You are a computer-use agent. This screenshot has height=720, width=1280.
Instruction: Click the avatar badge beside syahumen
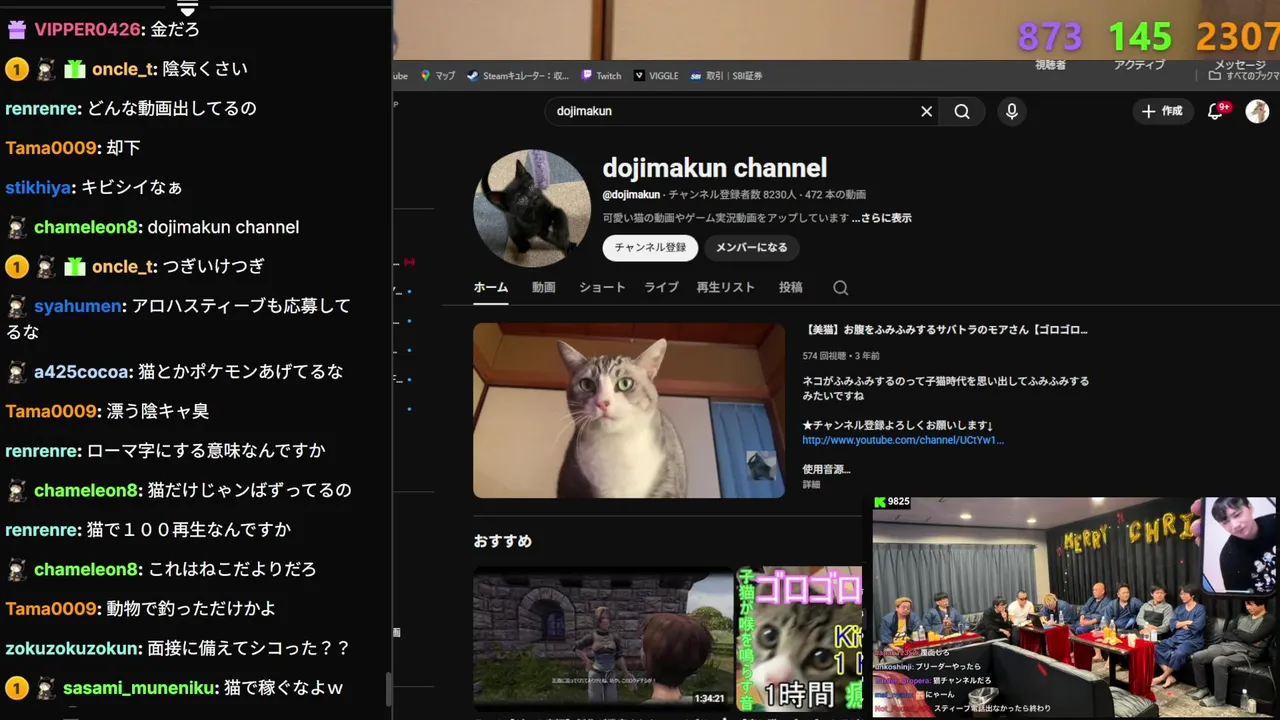(17, 306)
